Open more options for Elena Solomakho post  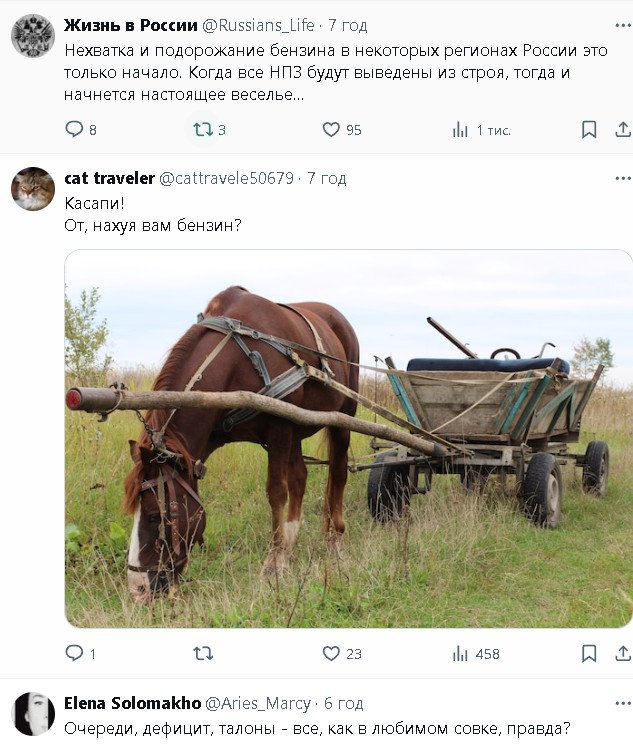[623, 704]
